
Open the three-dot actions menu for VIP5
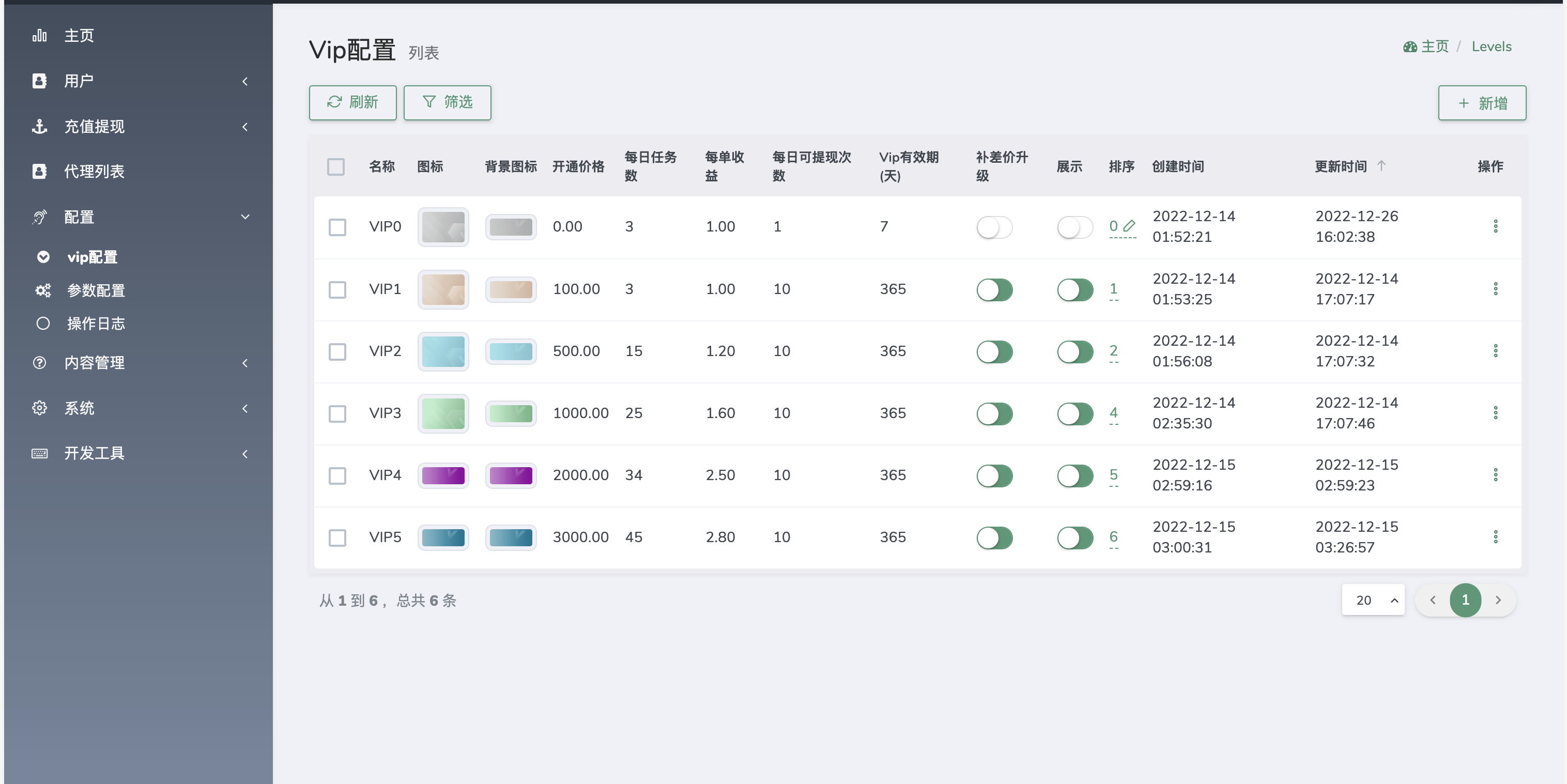coord(1496,537)
